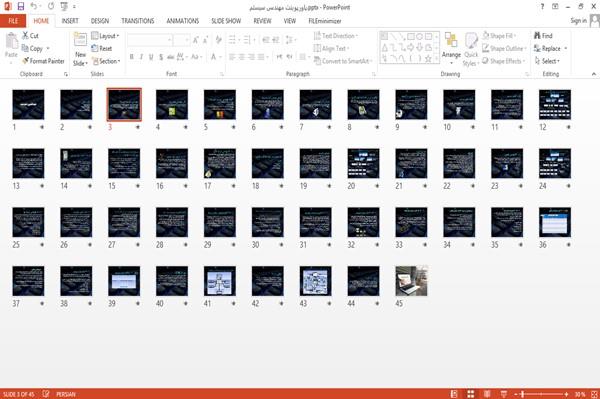The height and width of the screenshot is (399, 600).
Task: Select slide 12 thumbnail with diagram
Action: (x=555, y=104)
